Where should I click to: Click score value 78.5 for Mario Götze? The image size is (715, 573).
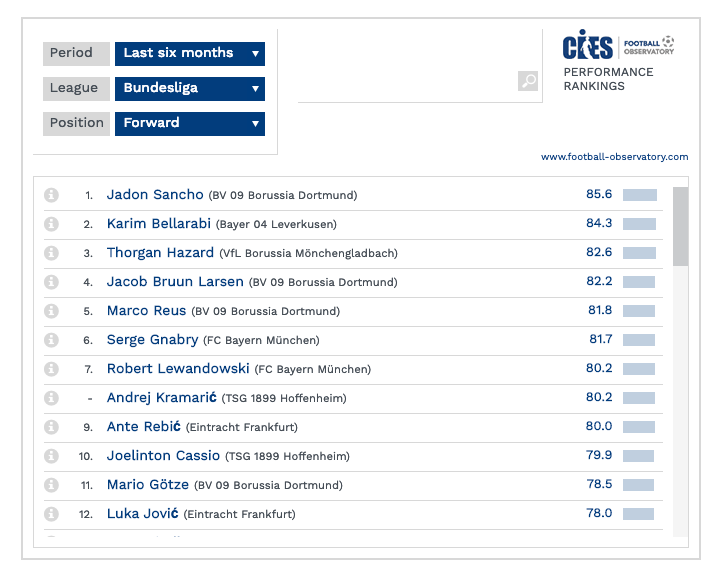click(600, 484)
